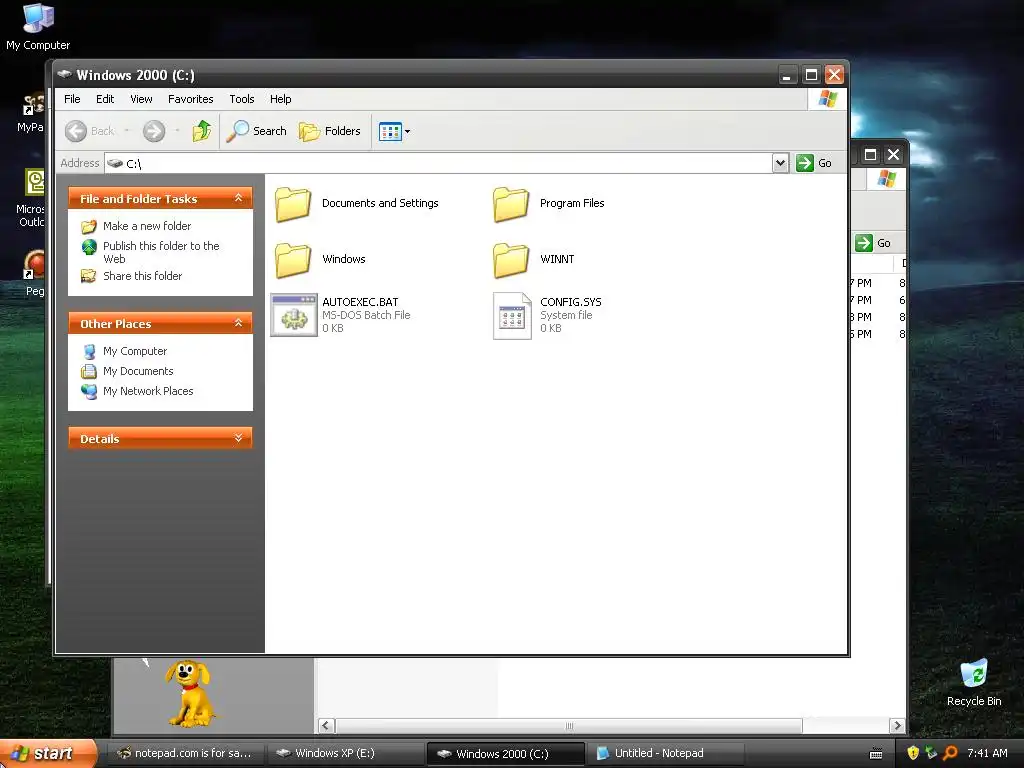
Task: Go to My Computer in Other Places
Action: pyautogui.click(x=135, y=351)
